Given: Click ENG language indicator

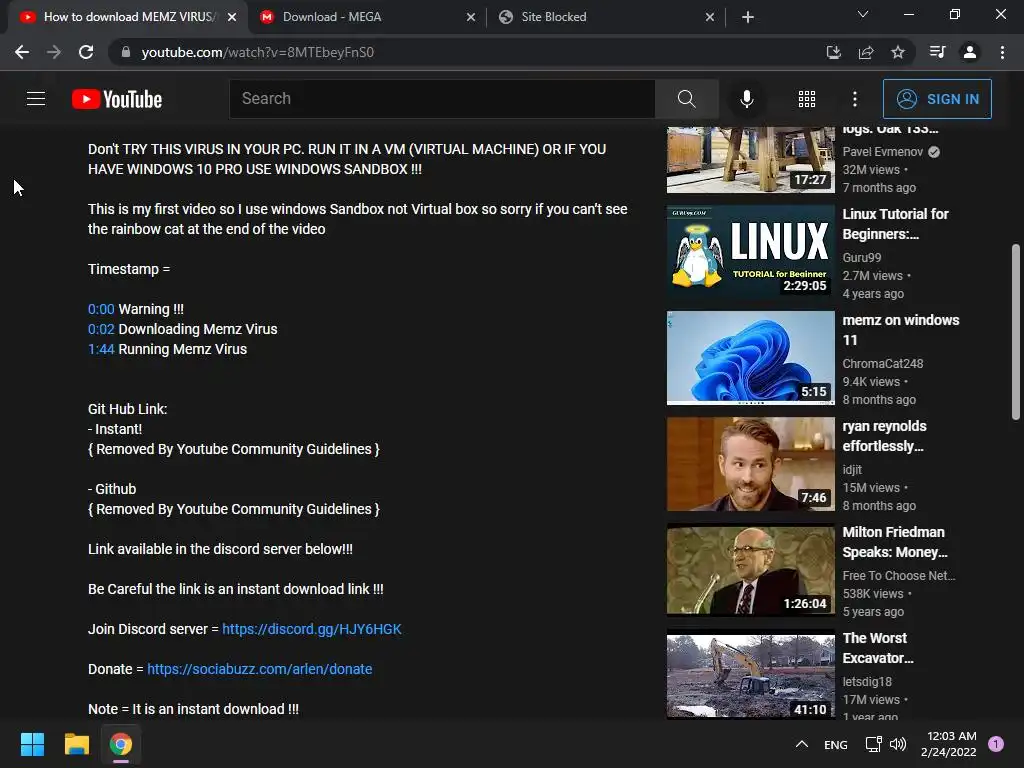Looking at the screenshot, I should 835,744.
